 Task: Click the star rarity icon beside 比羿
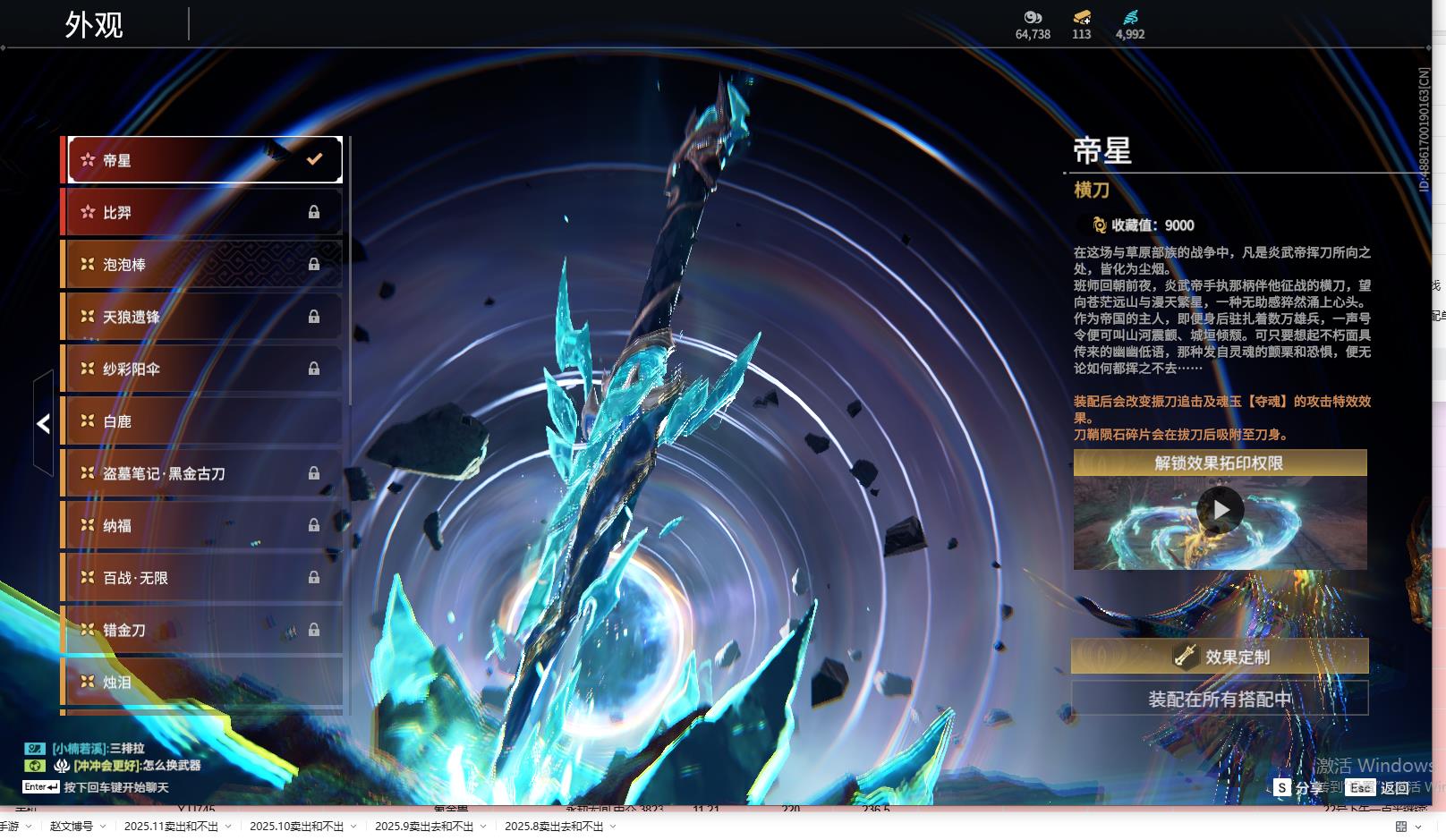click(88, 212)
